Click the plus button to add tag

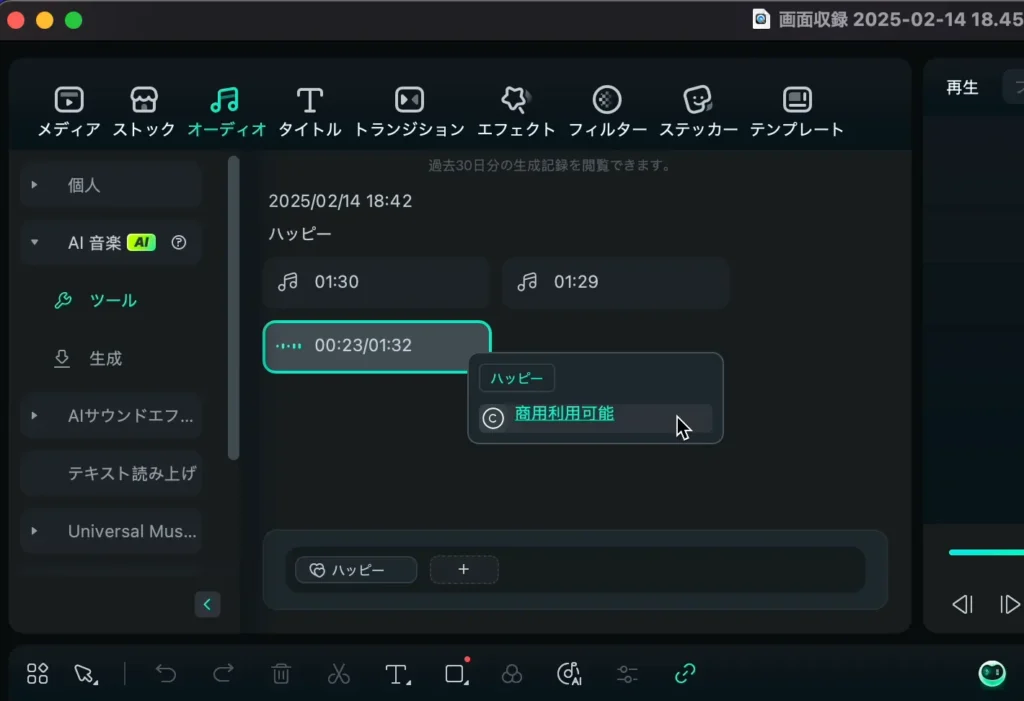point(464,570)
